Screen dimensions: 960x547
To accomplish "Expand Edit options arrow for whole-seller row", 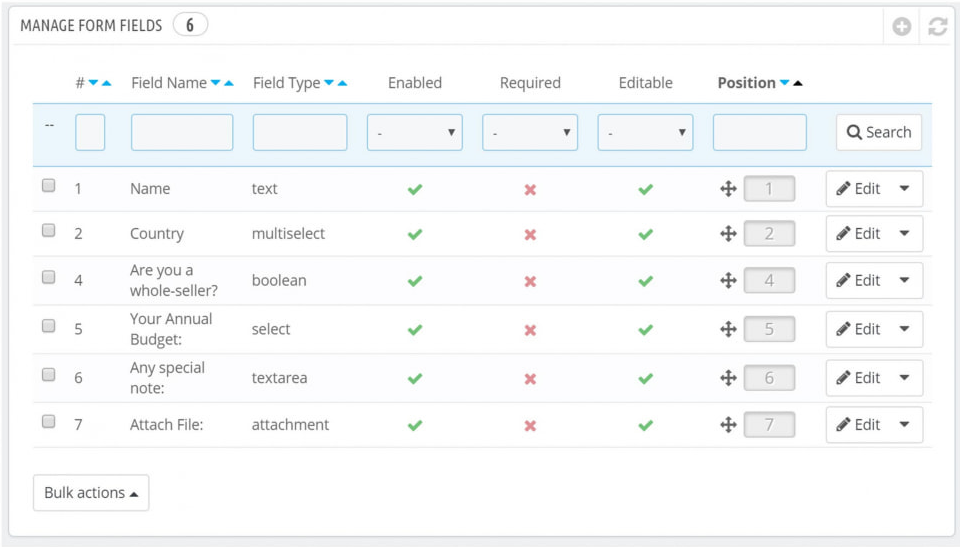I will pyautogui.click(x=904, y=280).
